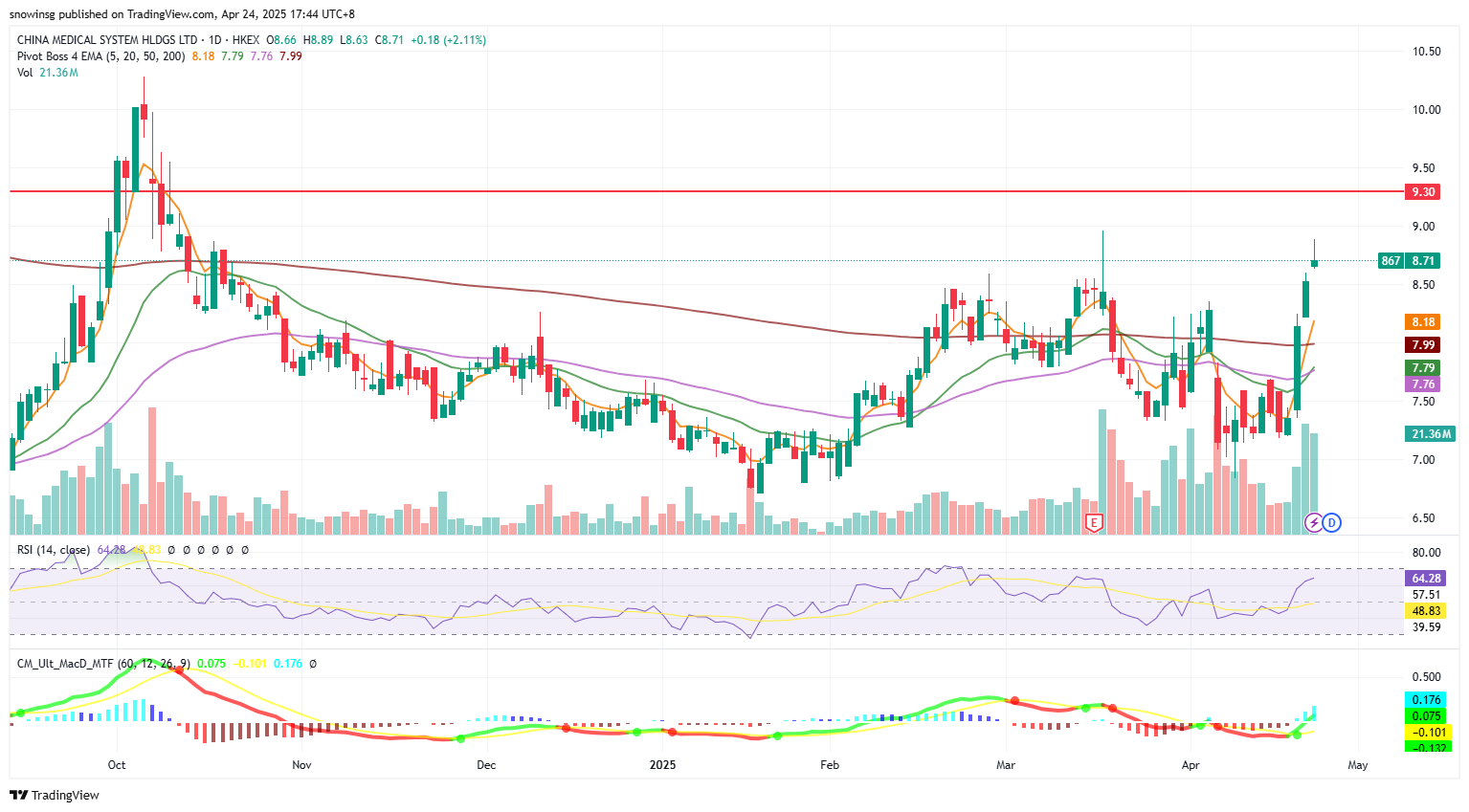Image resolution: width=1469 pixels, height=812 pixels.
Task: Click the 10.50 price scale value
Action: pyautogui.click(x=1426, y=52)
